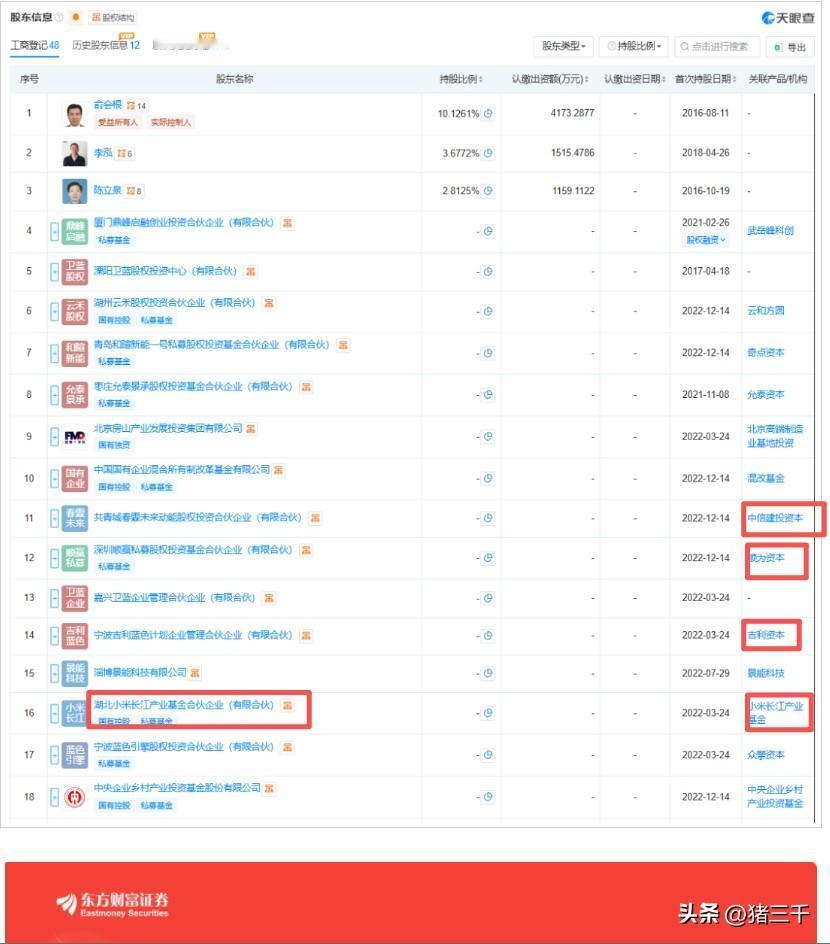The height and width of the screenshot is (944, 830).
Task: Click the 蓝色引擎 logo tile
Action: (x=75, y=754)
